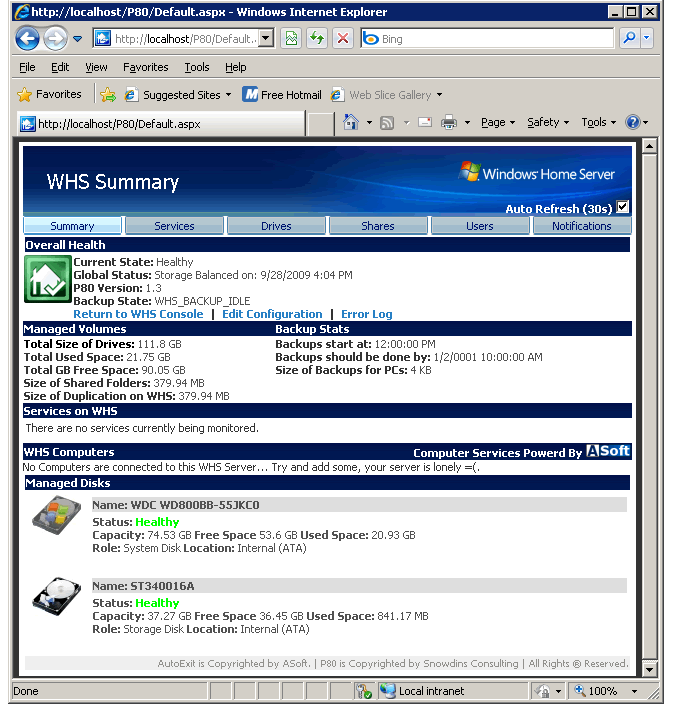Viewport: 675px width, 710px height.
Task: Open the Edit menu
Action: pos(60,67)
